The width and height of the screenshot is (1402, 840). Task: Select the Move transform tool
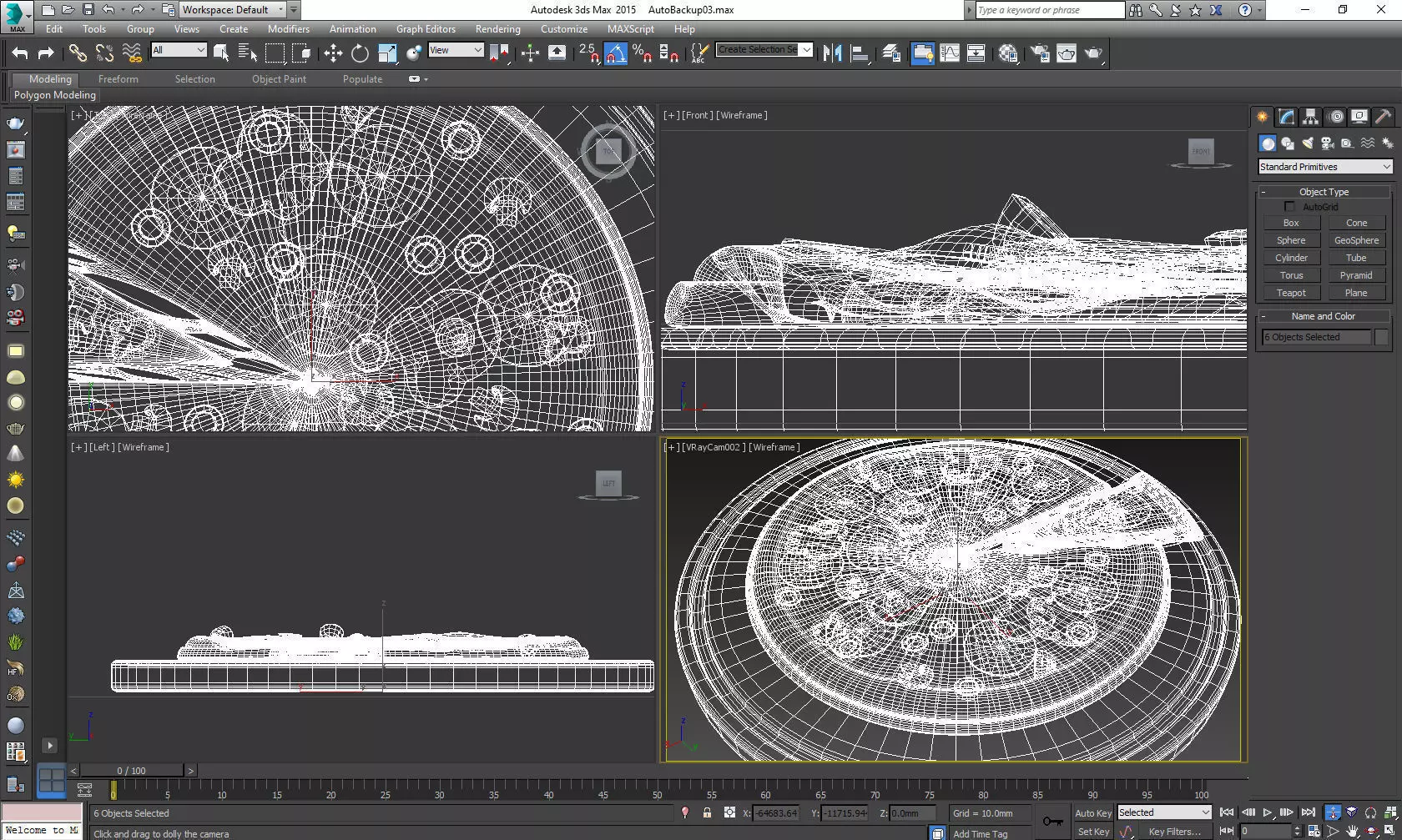click(x=333, y=53)
